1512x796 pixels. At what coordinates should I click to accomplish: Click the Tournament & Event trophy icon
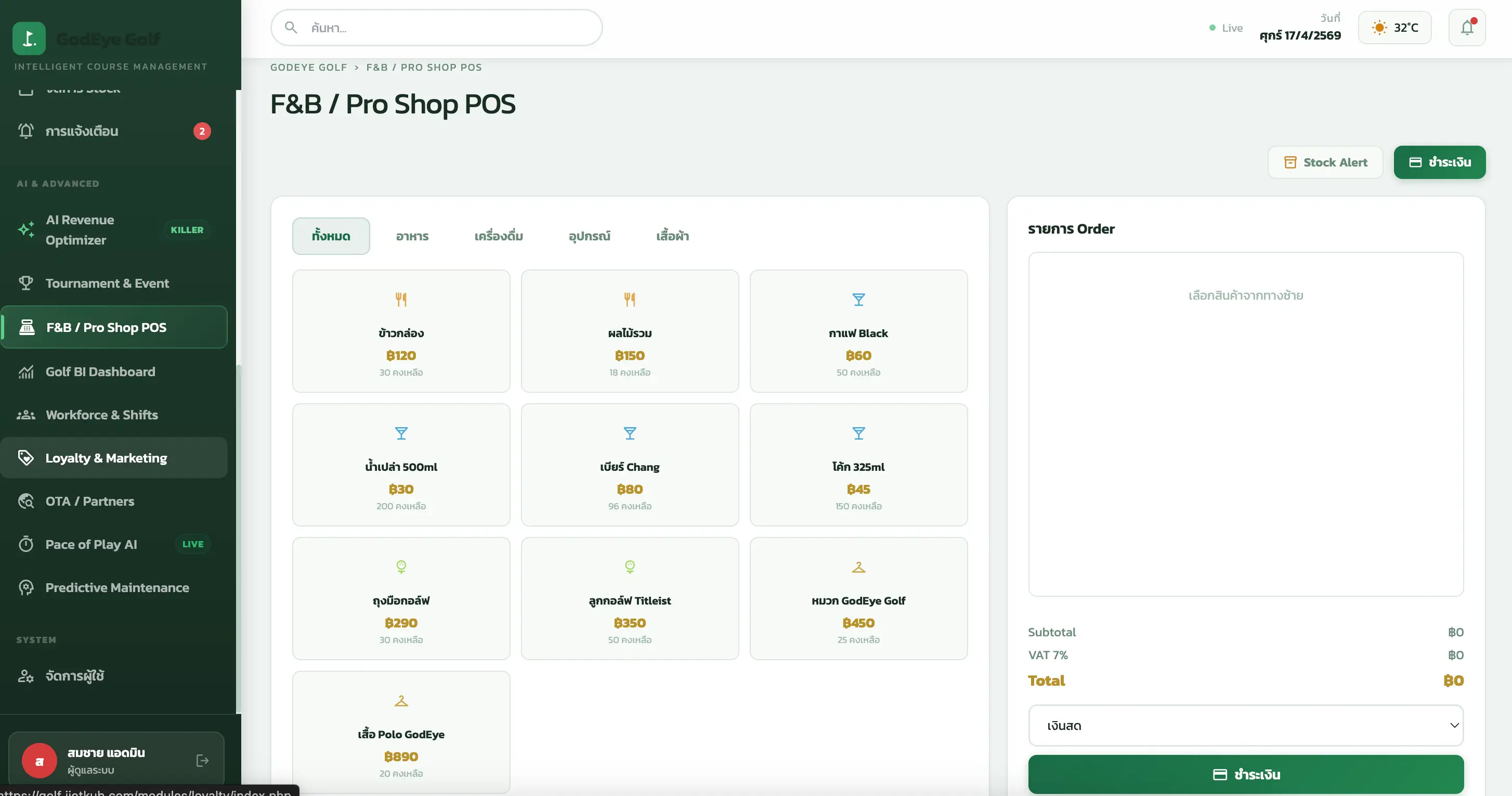[26, 283]
